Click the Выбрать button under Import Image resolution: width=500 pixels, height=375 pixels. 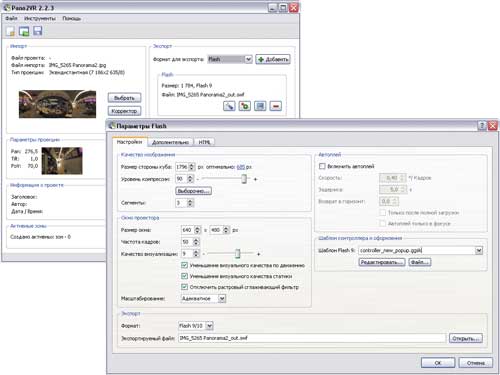click(124, 98)
